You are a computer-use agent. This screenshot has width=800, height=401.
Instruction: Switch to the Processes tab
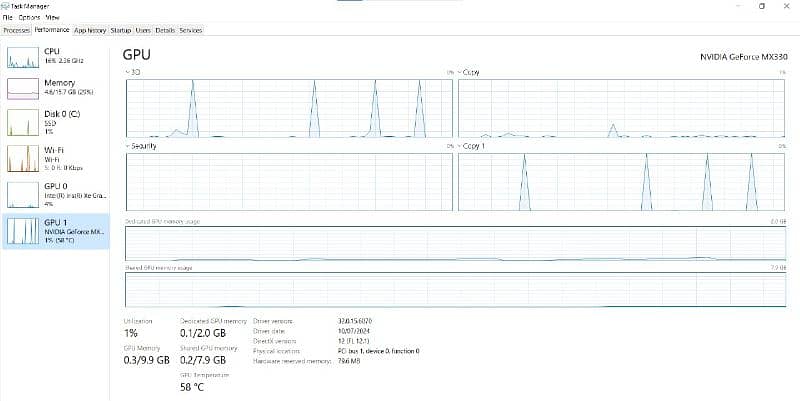[17, 30]
